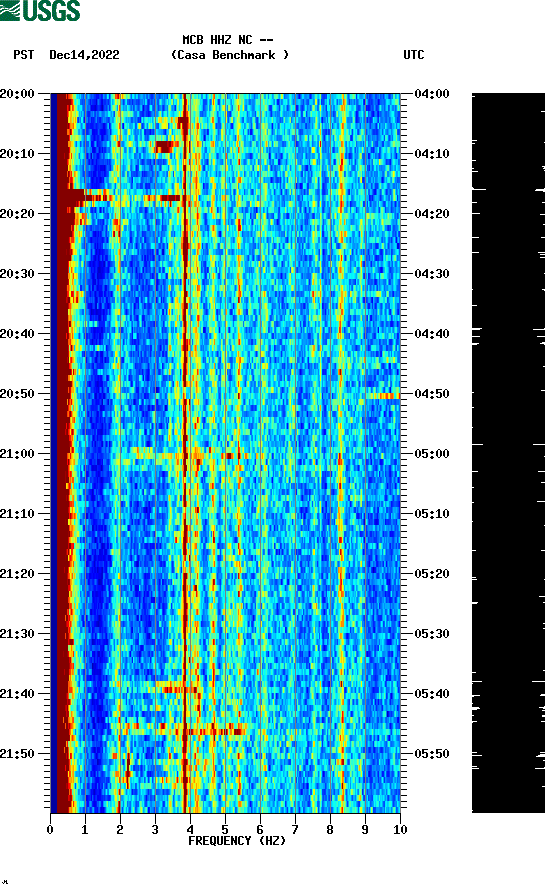Click the PST time label '21:30'
552x893 pixels.
[x=18, y=634]
